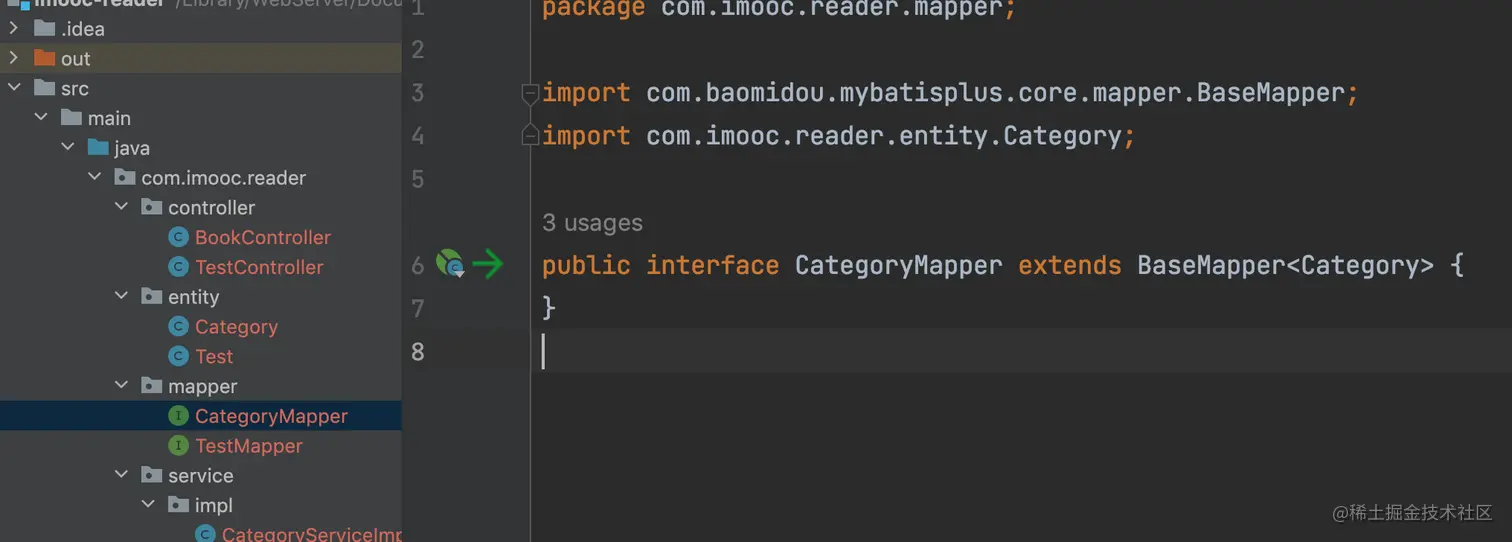Click the CategoryMapper interface icon
Image resolution: width=1512 pixels, height=542 pixels.
tap(179, 416)
